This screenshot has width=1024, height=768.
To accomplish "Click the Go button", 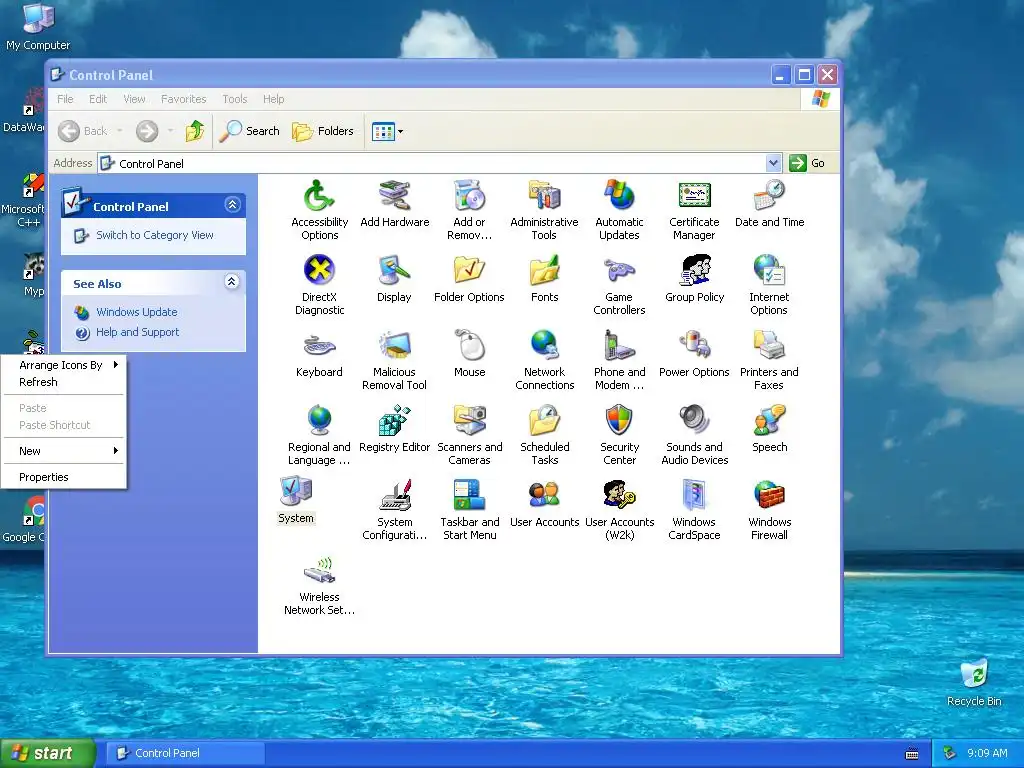I will [x=807, y=163].
